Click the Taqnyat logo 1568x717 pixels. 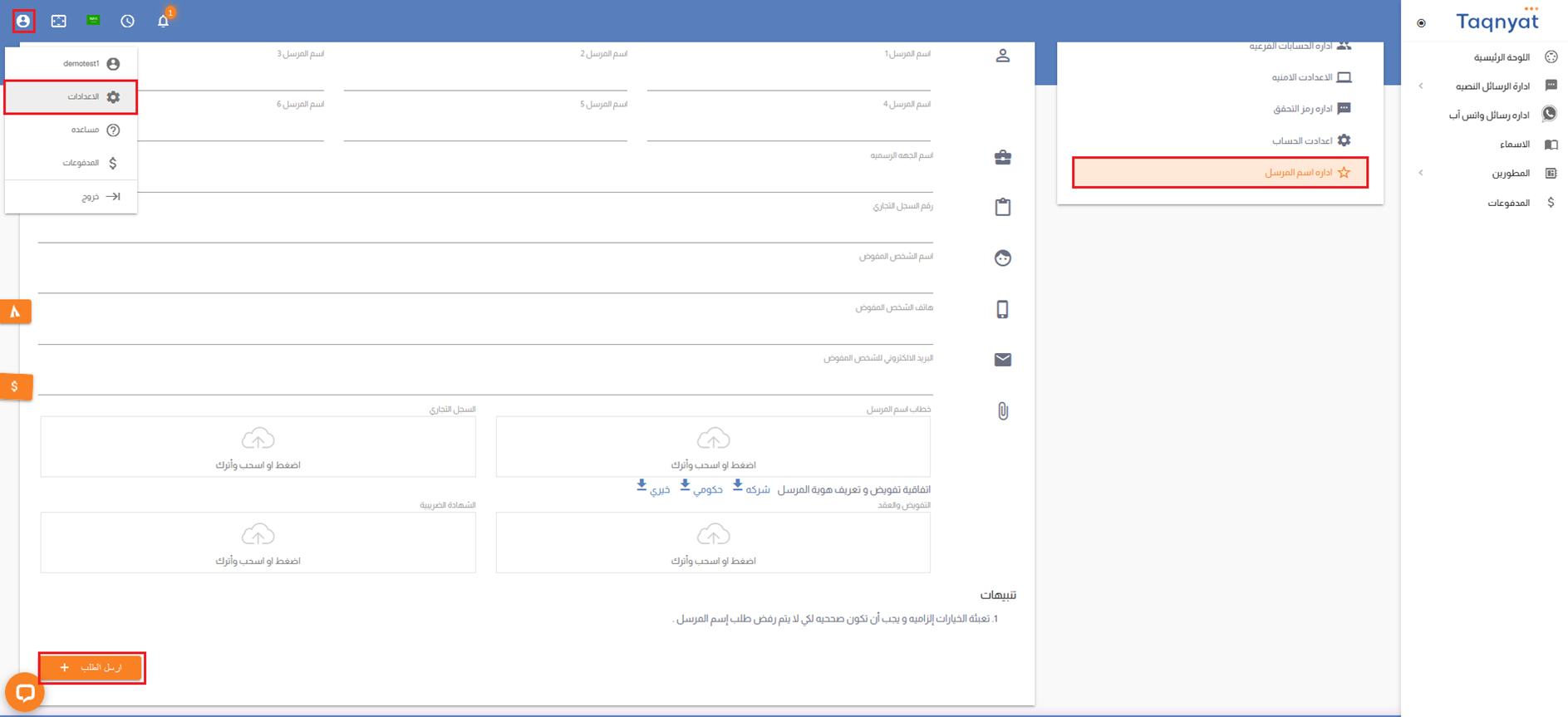(x=1497, y=21)
